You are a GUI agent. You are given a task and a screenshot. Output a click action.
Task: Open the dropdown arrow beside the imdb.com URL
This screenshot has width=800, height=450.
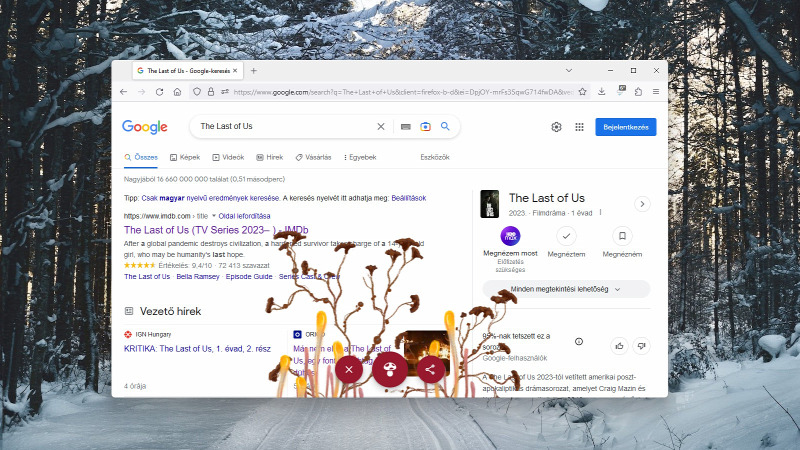click(x=214, y=216)
